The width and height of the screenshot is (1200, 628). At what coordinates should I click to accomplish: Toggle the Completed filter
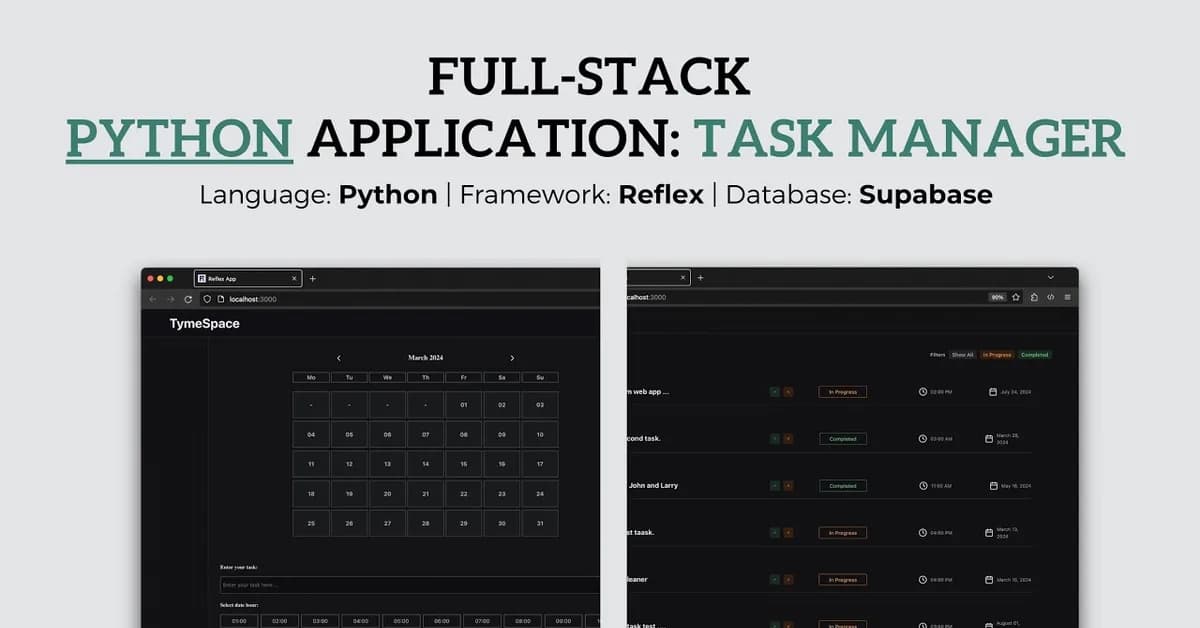point(1035,354)
